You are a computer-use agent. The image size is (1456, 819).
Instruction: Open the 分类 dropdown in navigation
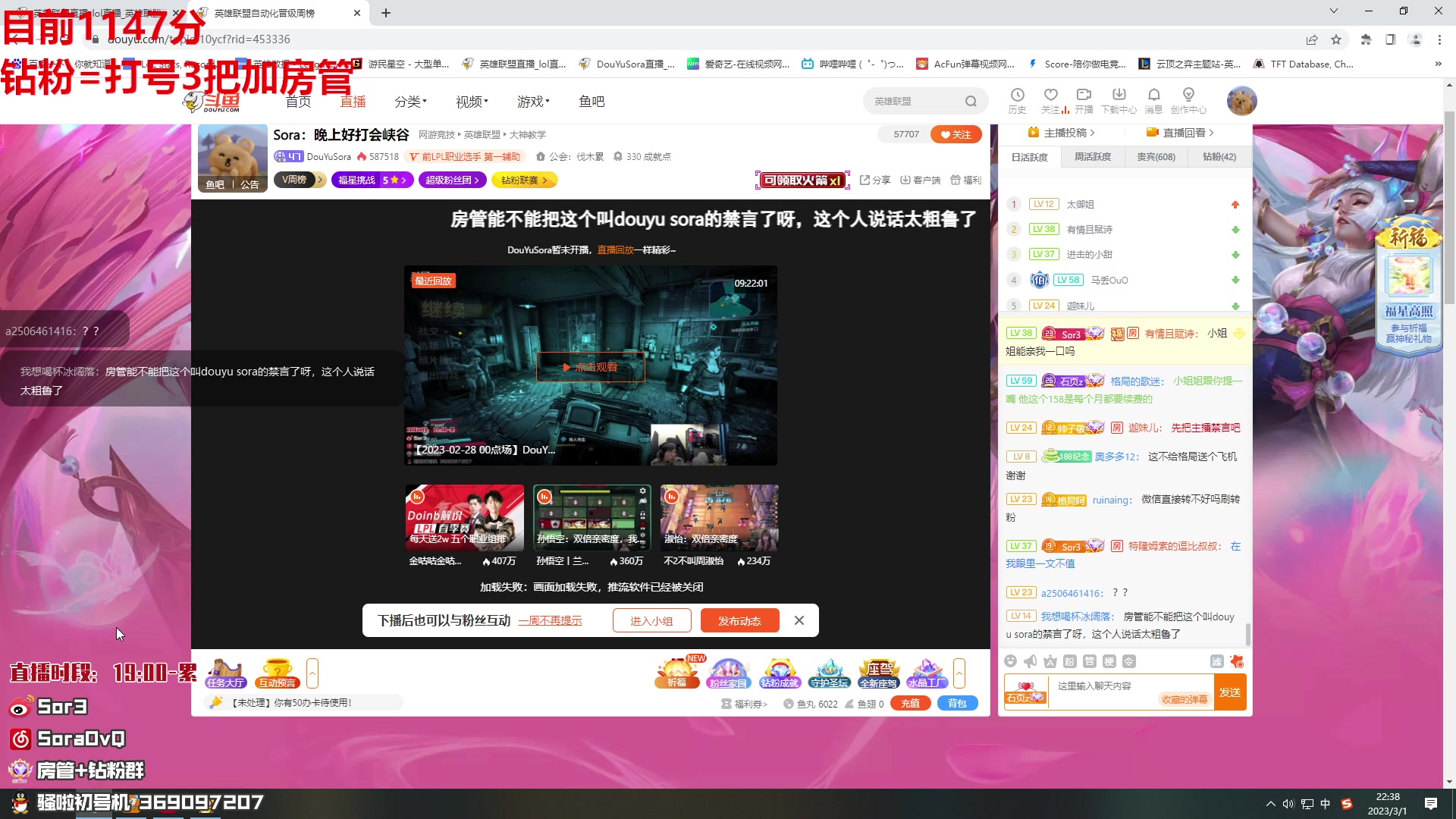click(410, 101)
